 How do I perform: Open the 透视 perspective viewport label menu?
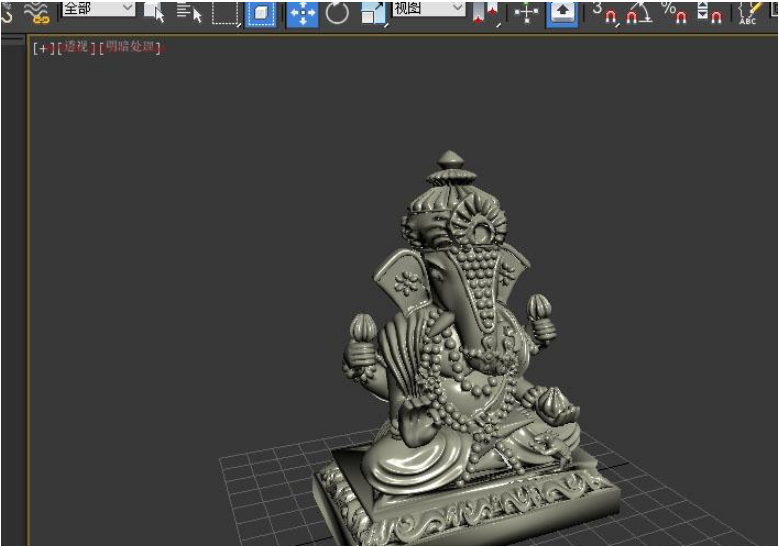pyautogui.click(x=77, y=48)
